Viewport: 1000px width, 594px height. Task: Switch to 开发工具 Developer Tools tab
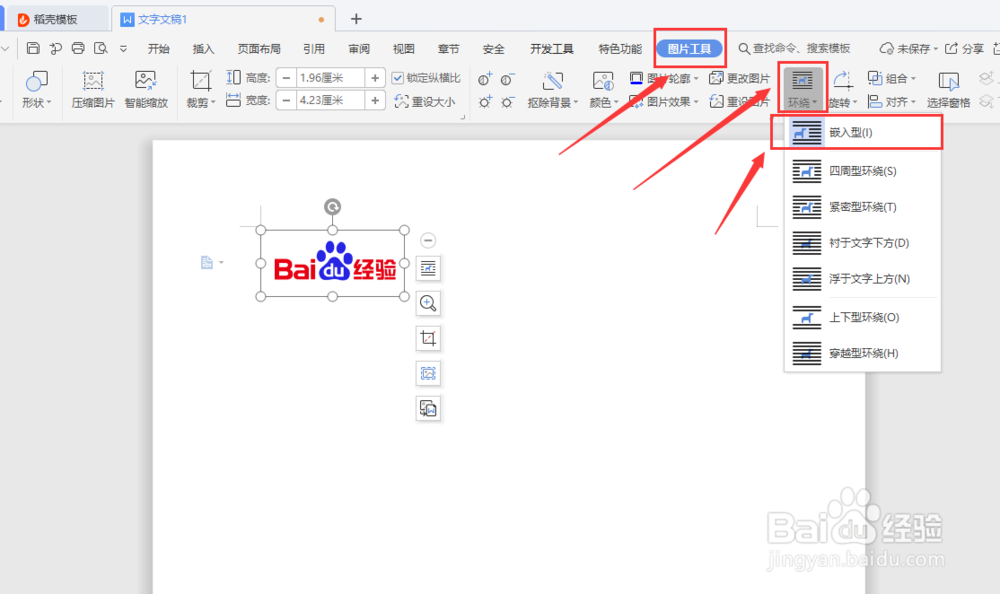(551, 48)
